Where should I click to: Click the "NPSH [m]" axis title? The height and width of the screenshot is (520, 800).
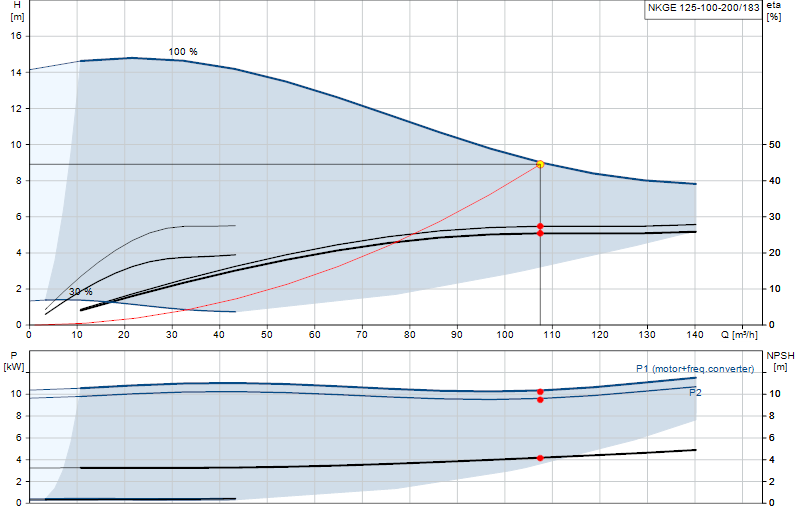781,361
